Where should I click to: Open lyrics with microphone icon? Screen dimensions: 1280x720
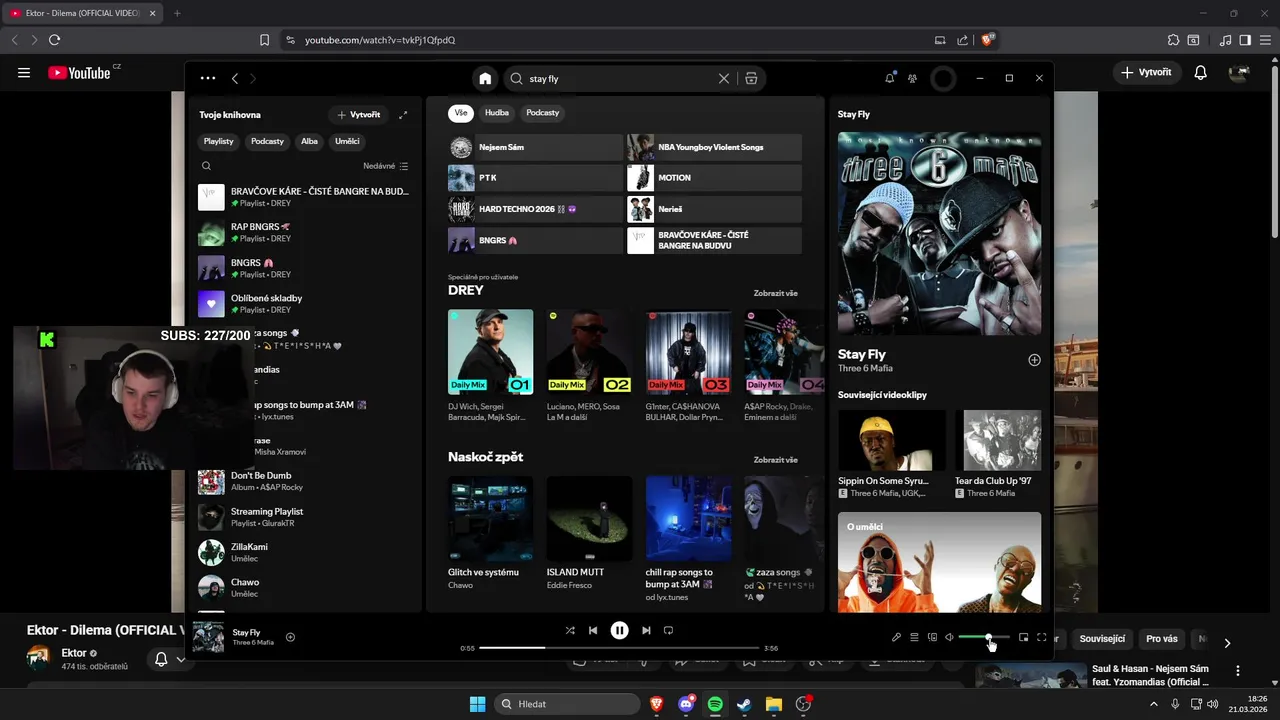tap(896, 637)
